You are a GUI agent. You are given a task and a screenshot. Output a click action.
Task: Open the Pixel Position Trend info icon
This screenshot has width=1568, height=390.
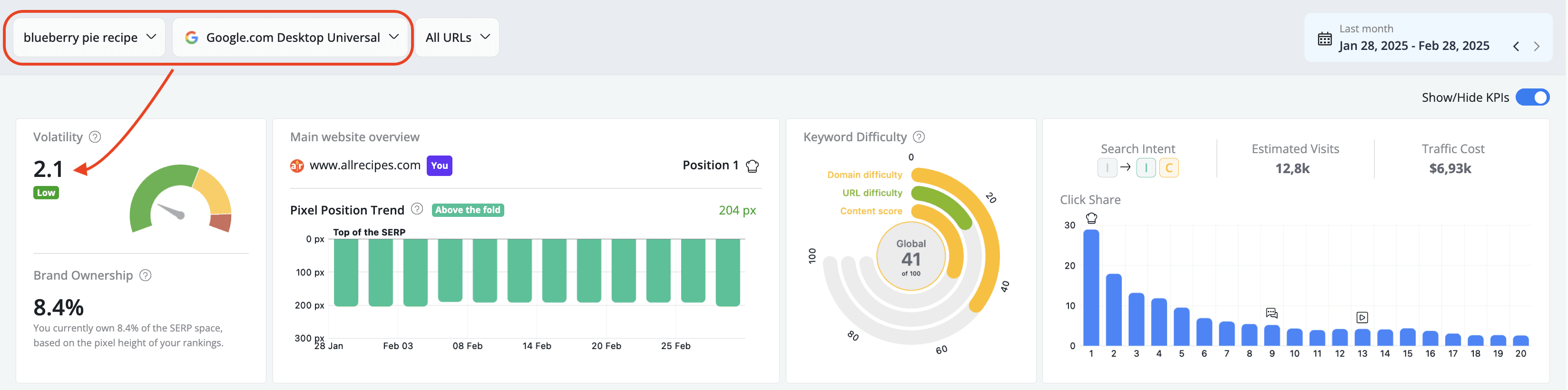click(417, 209)
